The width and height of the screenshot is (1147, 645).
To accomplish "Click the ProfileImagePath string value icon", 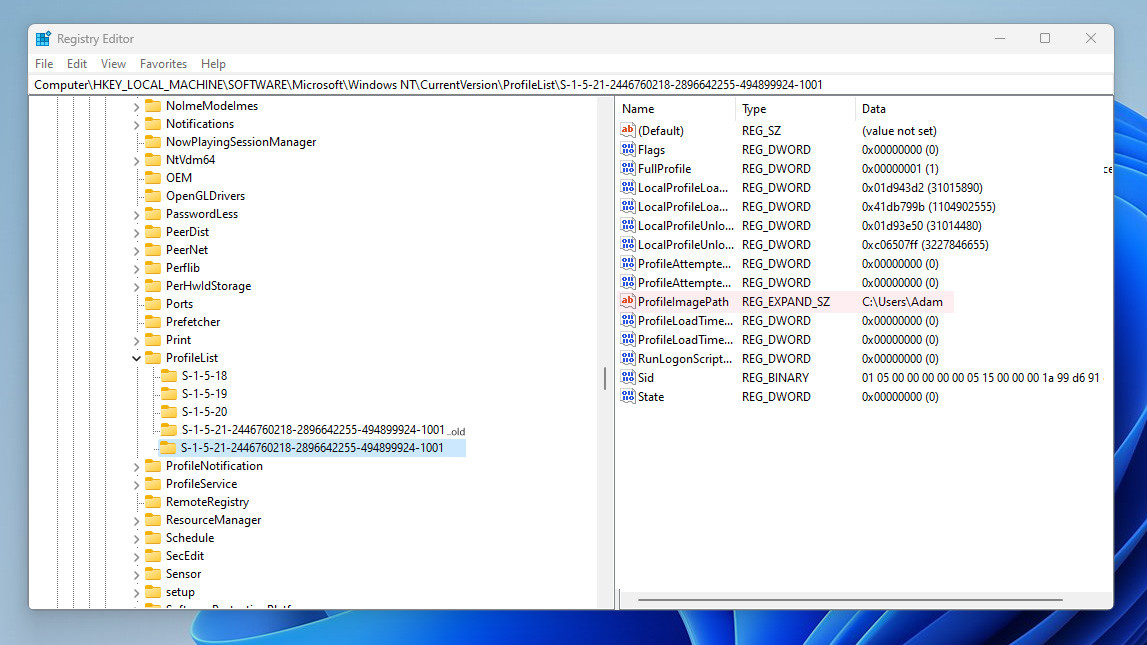I will point(628,301).
